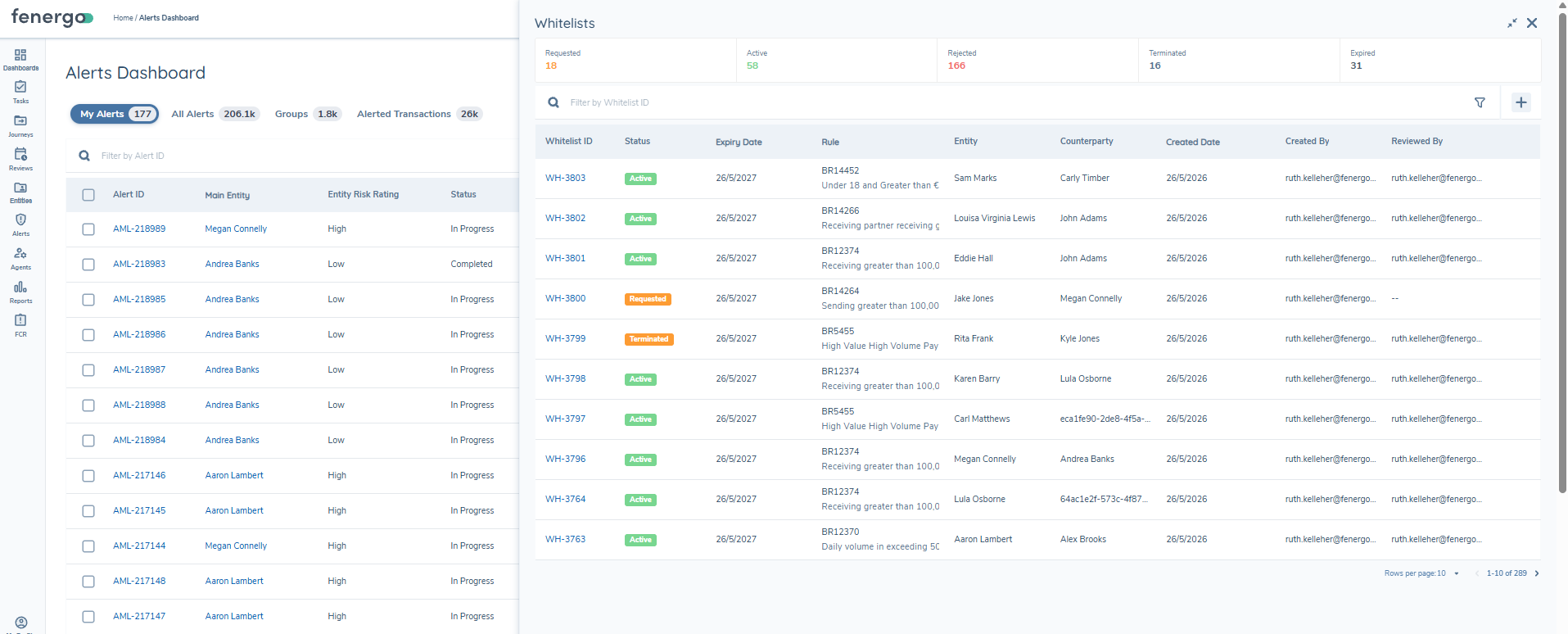Screen dimensions: 1568x634
Task: Click the Terminated status badge of WH-3799
Action: point(648,339)
